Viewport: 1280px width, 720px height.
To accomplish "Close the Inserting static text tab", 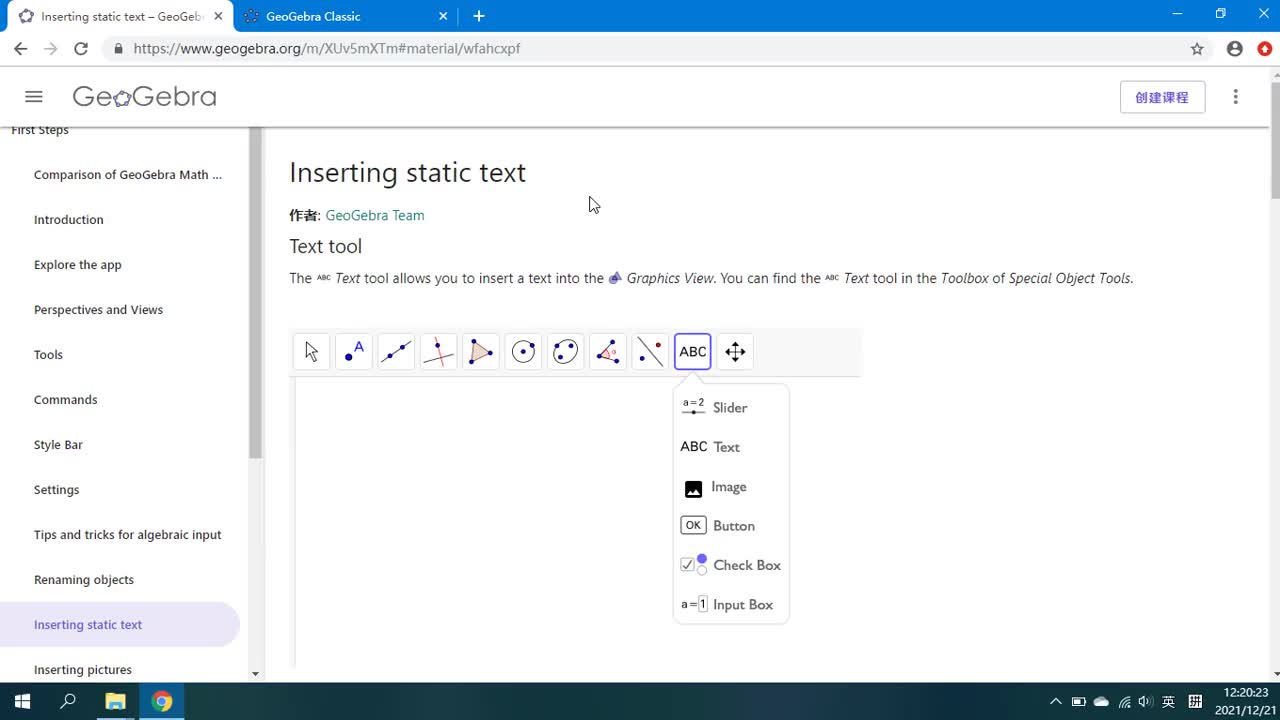I will pyautogui.click(x=218, y=16).
